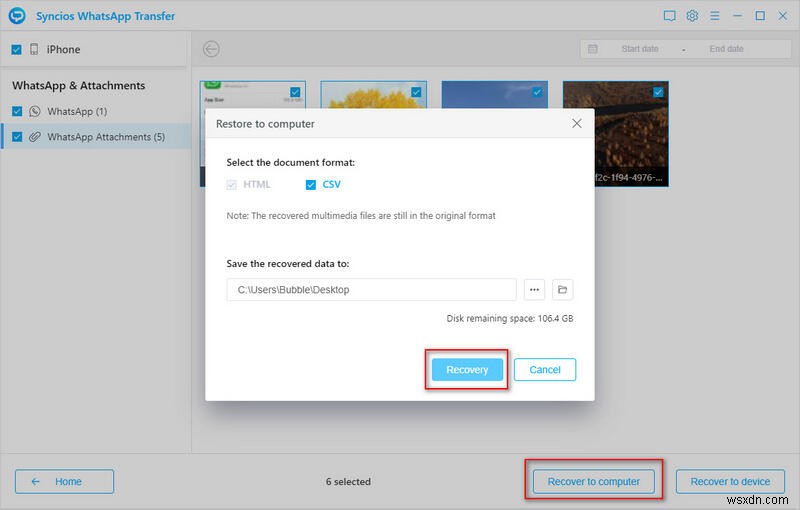Open the hamburger menu in title bar
Image resolution: width=800 pixels, height=510 pixels.
(715, 16)
